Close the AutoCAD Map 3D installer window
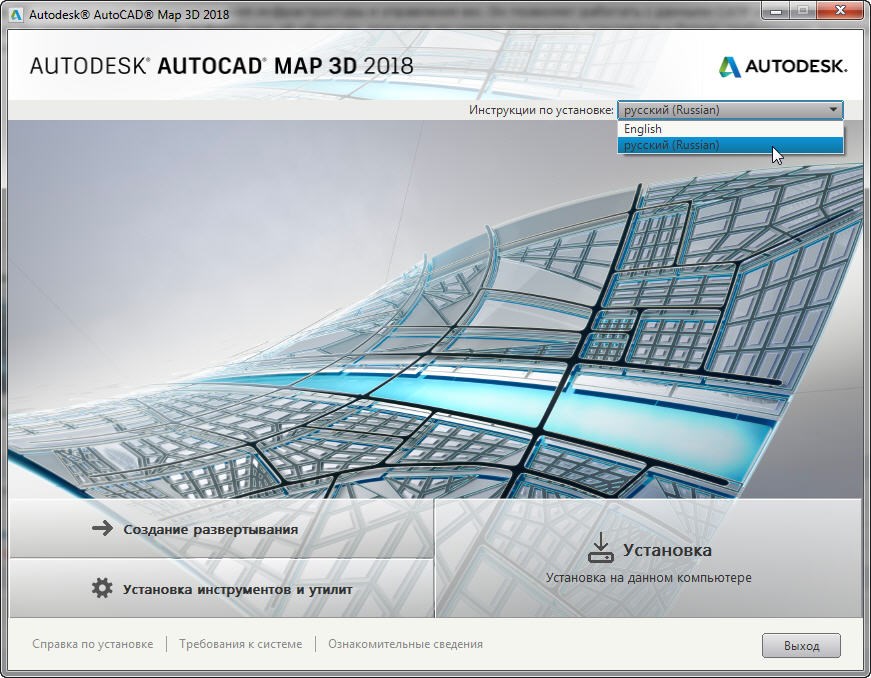Image resolution: width=871 pixels, height=678 pixels. tap(841, 11)
